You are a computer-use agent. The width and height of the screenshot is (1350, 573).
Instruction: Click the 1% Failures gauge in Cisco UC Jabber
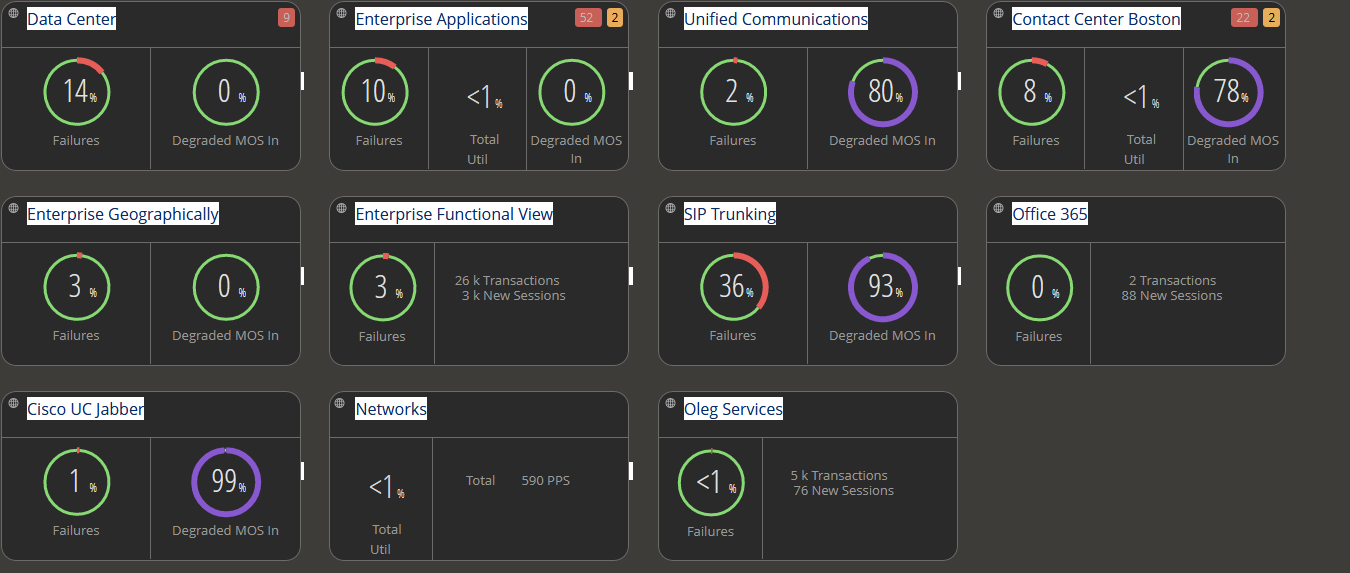[x=77, y=481]
